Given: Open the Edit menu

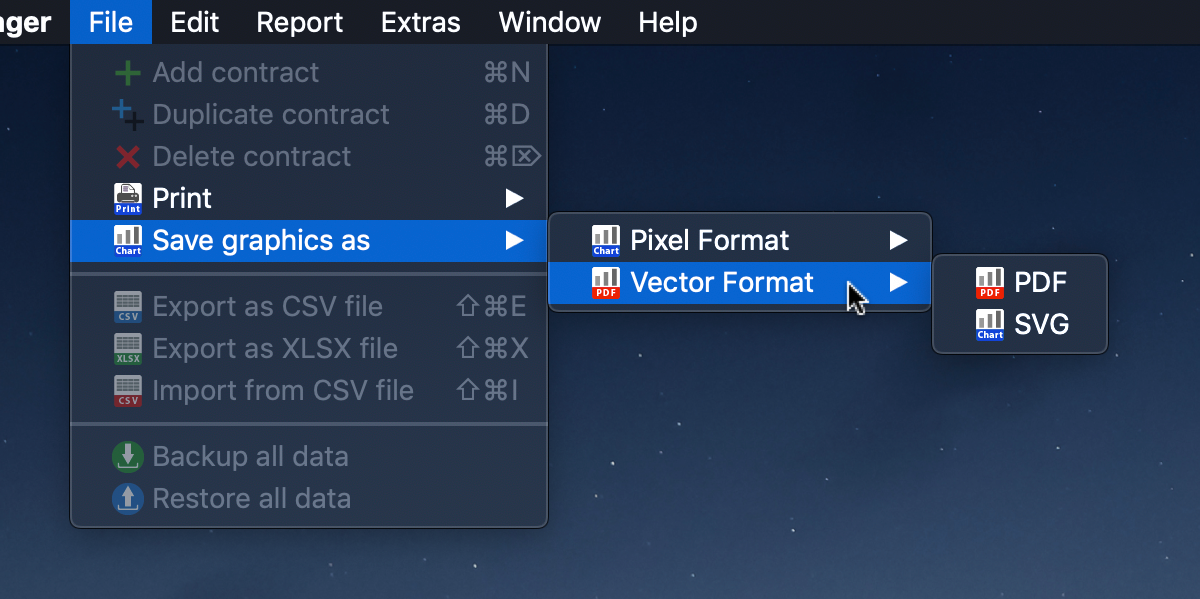Looking at the screenshot, I should pyautogui.click(x=195, y=22).
